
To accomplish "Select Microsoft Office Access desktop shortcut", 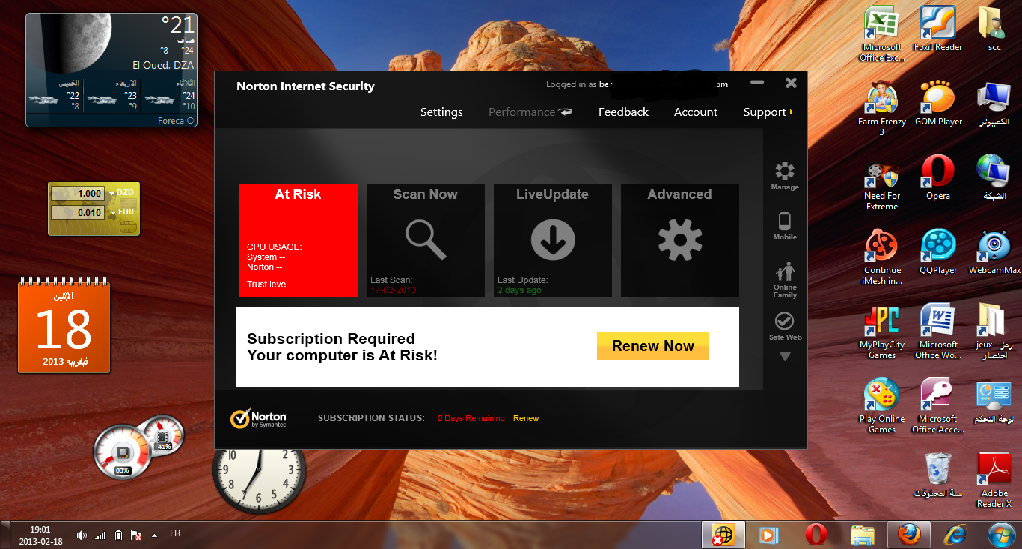I will coord(938,406).
